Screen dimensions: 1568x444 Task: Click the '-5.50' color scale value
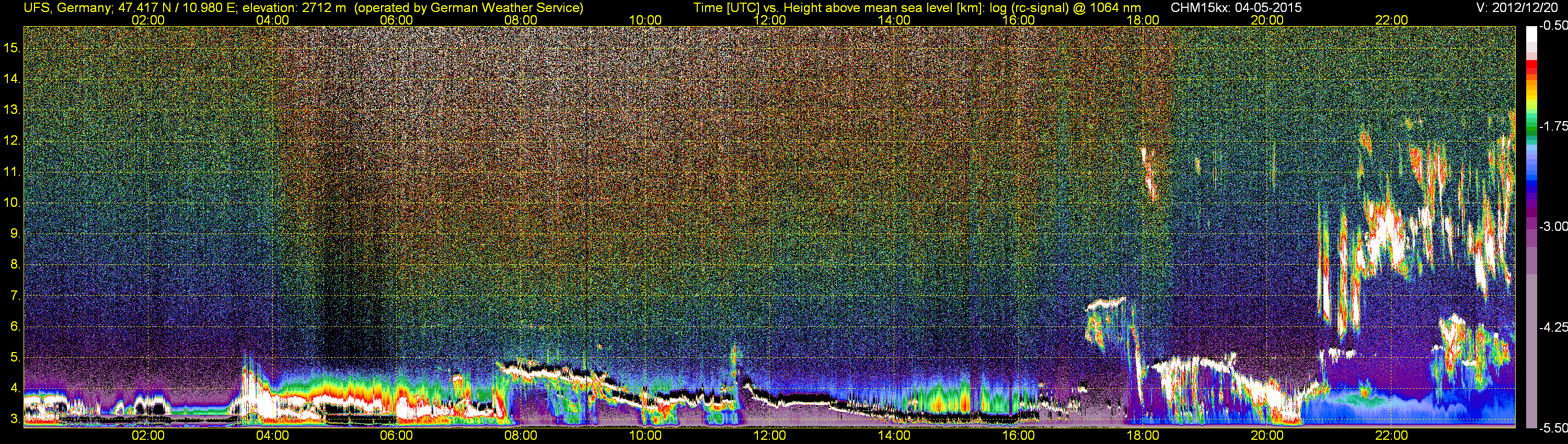pyautogui.click(x=1553, y=428)
